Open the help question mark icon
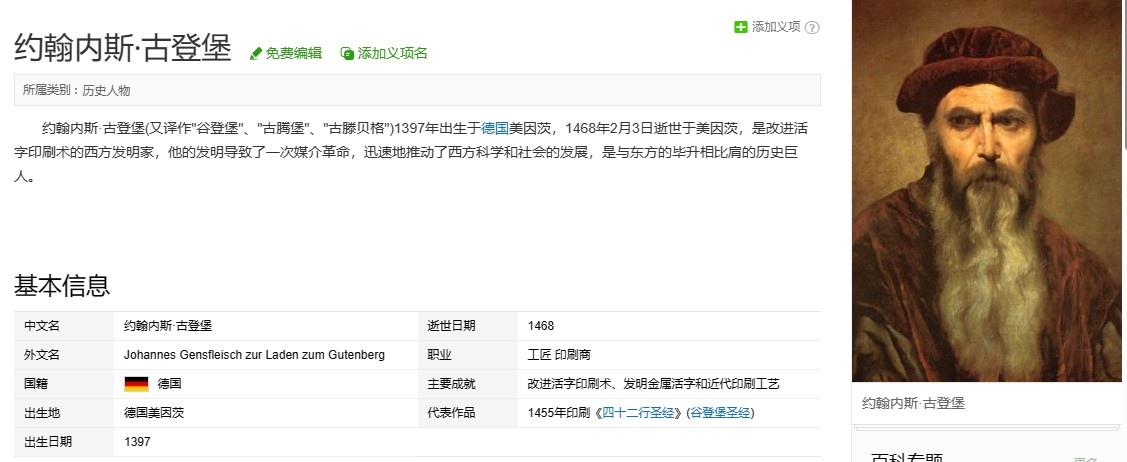 point(812,28)
